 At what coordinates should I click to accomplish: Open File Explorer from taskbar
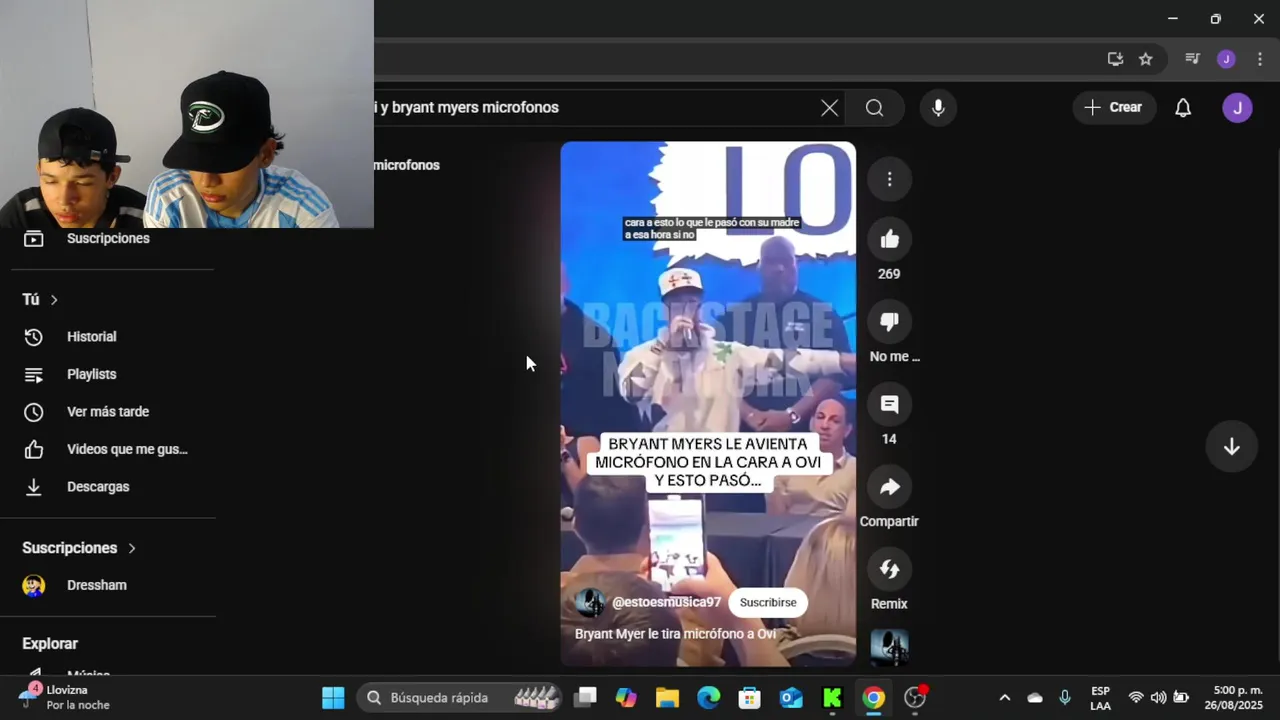tap(667, 698)
